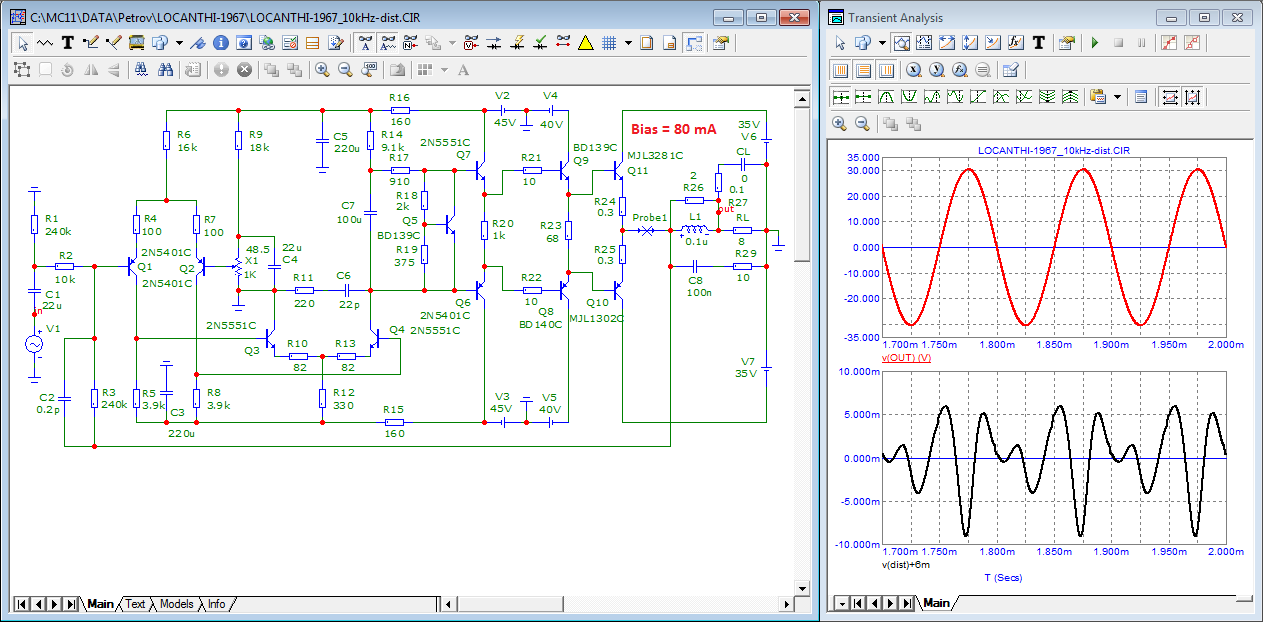Open dropdown arrow next to grid icon
This screenshot has height=622, width=1263.
tap(628, 43)
